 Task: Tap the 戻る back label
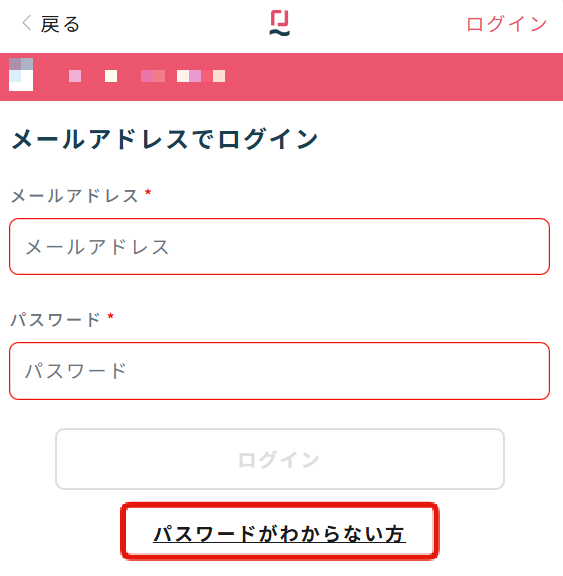(x=60, y=24)
